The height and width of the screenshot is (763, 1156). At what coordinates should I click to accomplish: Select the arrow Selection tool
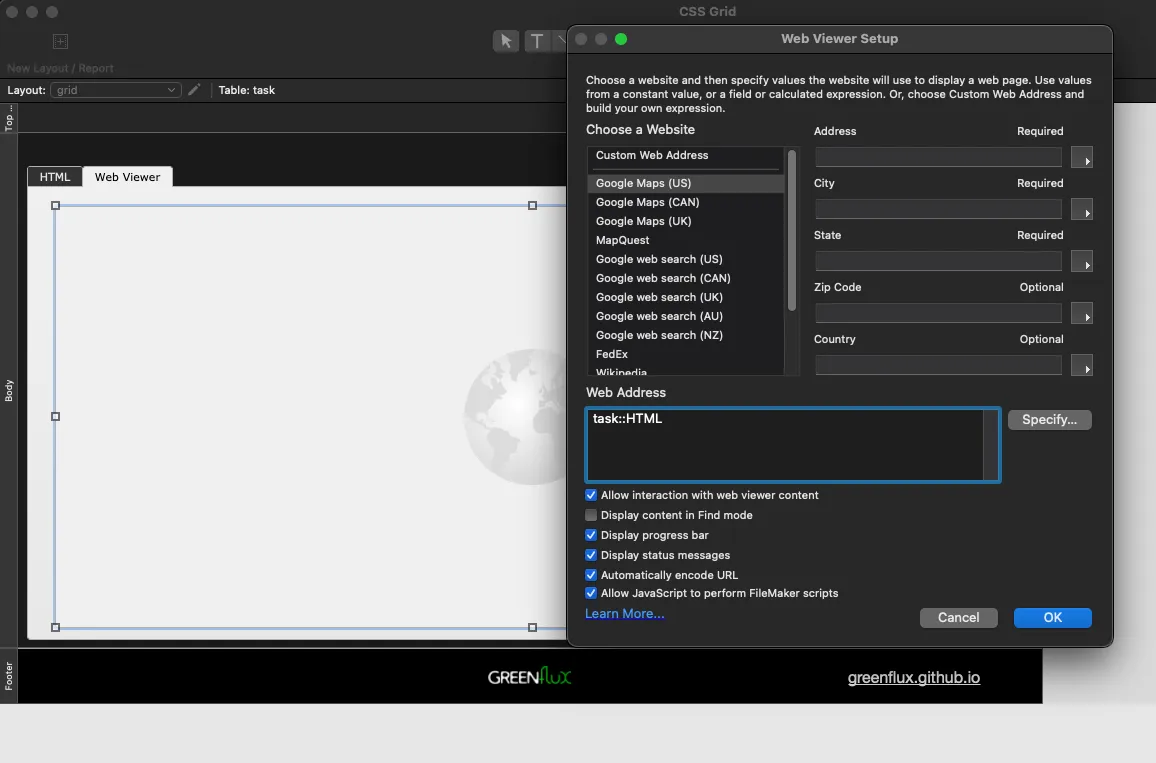pyautogui.click(x=506, y=41)
